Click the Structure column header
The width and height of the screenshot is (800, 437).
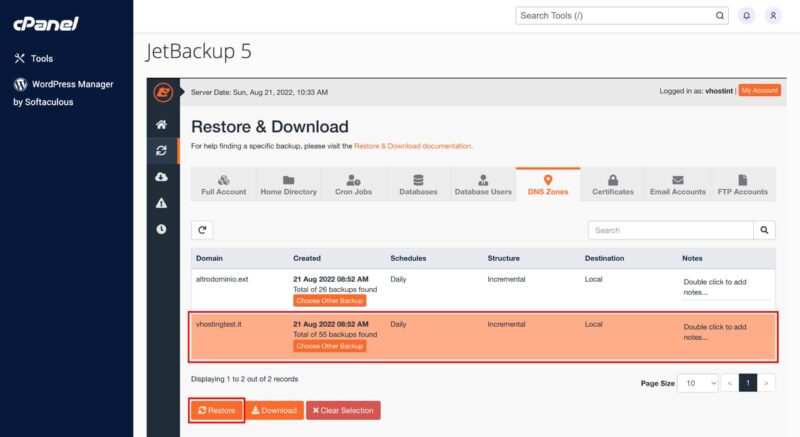[x=504, y=259]
